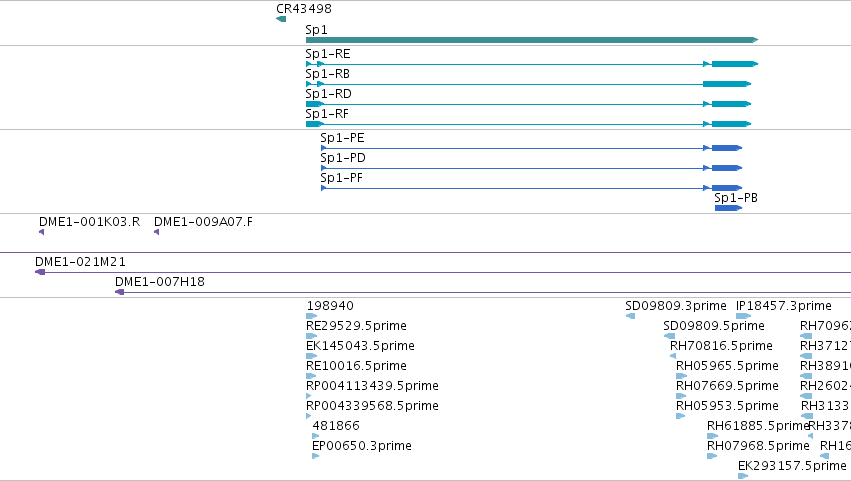The height and width of the screenshot is (481, 851).
Task: Select the RH07669.5prime glyph
Action: point(681,396)
